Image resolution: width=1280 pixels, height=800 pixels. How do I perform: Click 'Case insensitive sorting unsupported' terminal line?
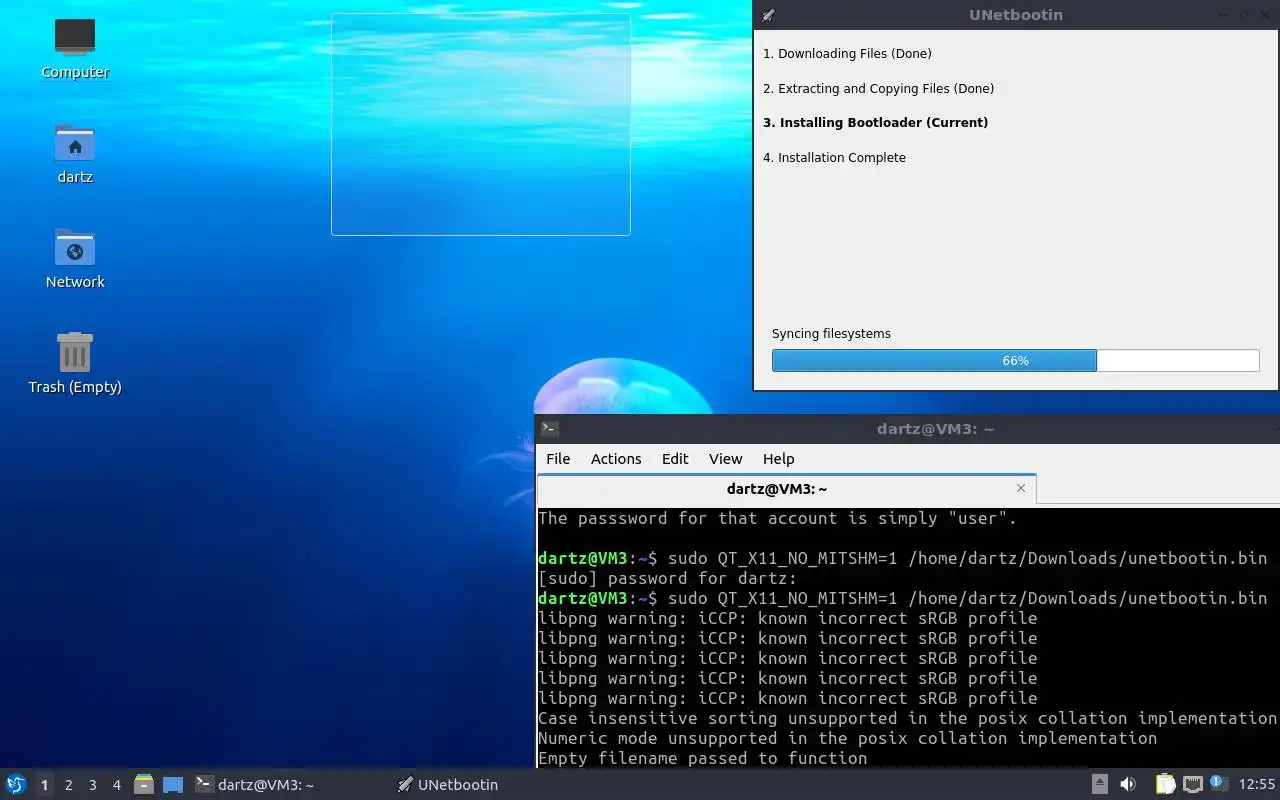click(x=907, y=718)
